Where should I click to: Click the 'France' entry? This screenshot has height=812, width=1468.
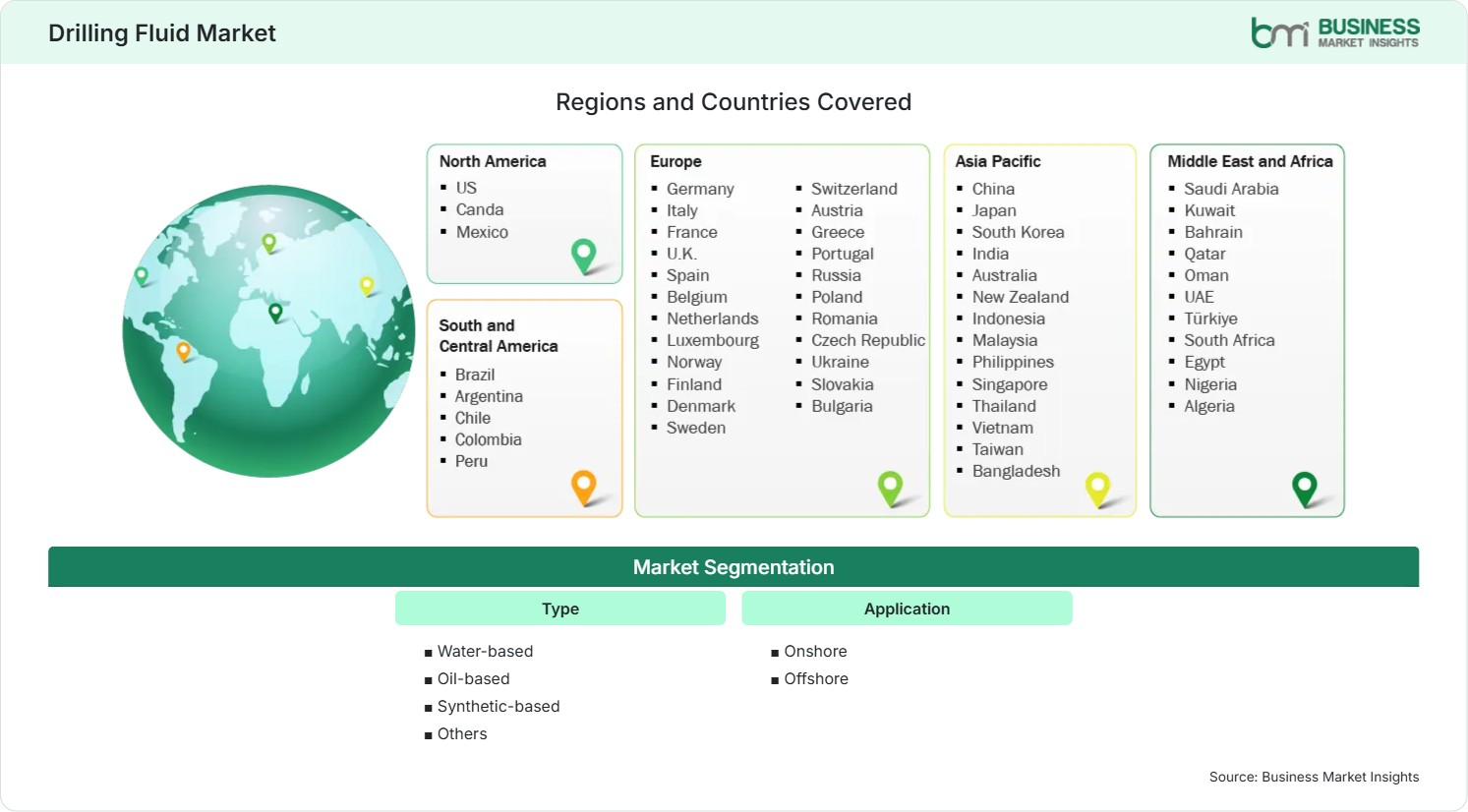pyautogui.click(x=692, y=232)
